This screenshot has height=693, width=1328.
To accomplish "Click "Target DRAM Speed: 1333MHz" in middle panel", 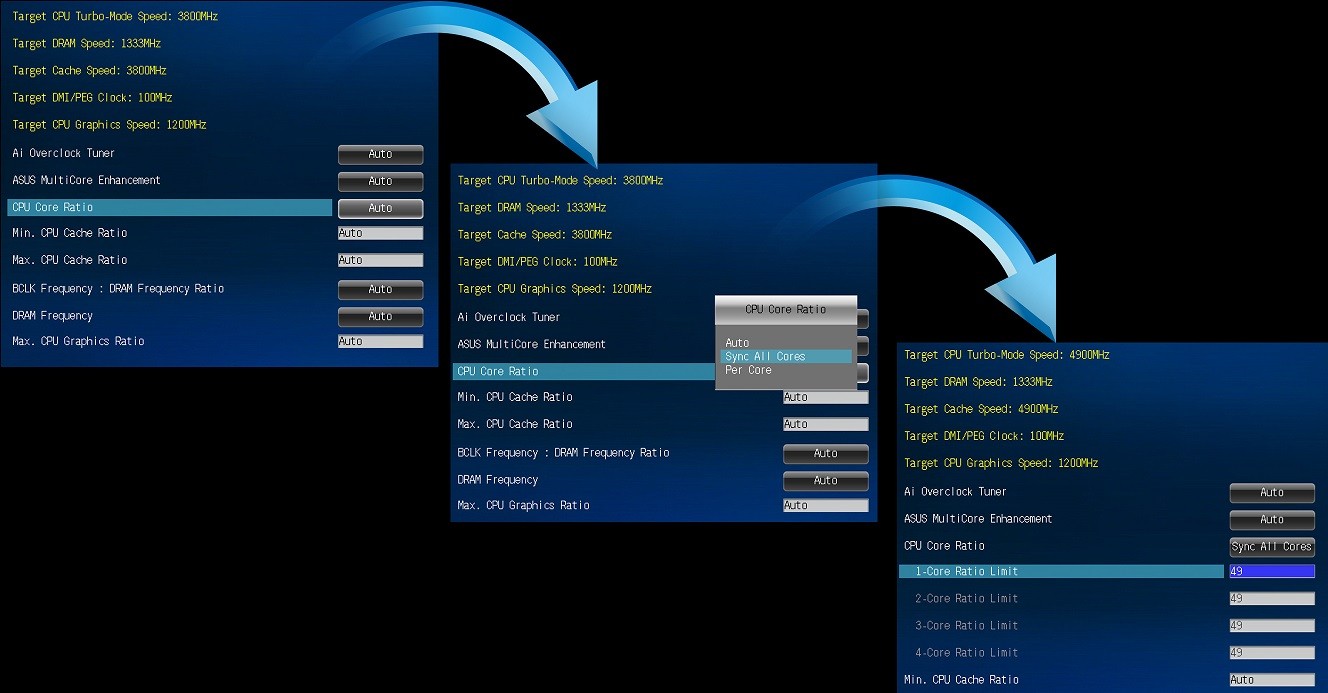I will (x=532, y=208).
